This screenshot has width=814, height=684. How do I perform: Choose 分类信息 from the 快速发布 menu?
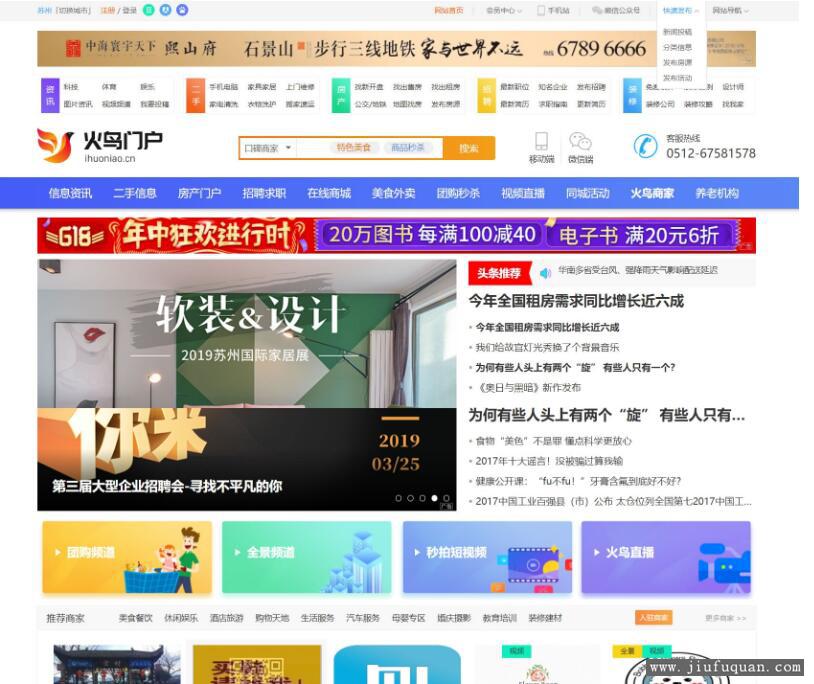pos(677,47)
